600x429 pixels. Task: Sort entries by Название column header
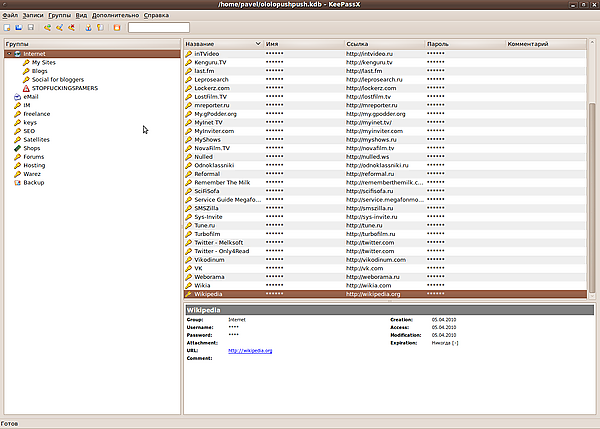point(222,44)
